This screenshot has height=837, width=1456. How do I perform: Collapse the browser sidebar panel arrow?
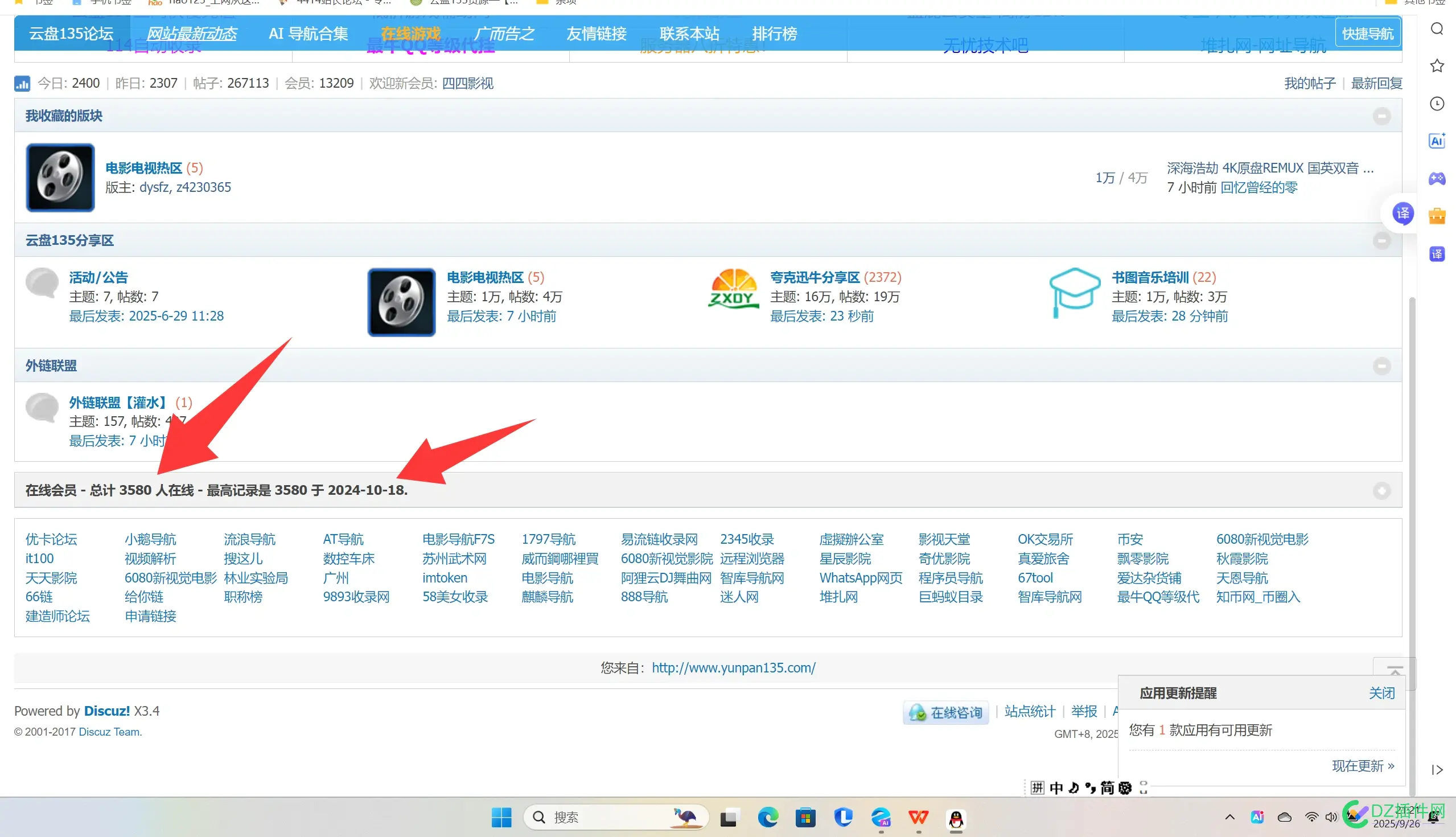pos(1437,770)
